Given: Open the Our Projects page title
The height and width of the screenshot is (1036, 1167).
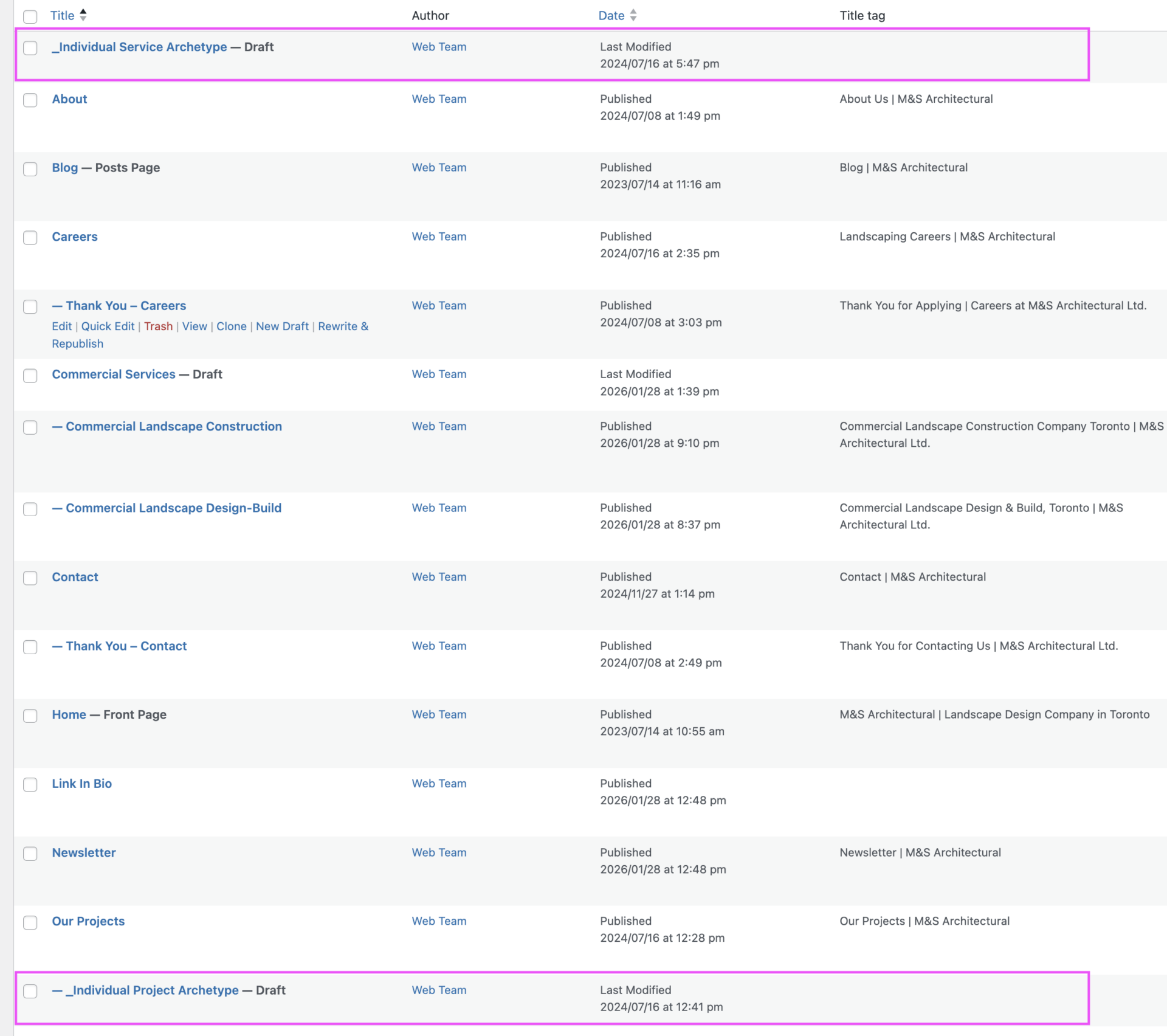Looking at the screenshot, I should [x=88, y=922].
